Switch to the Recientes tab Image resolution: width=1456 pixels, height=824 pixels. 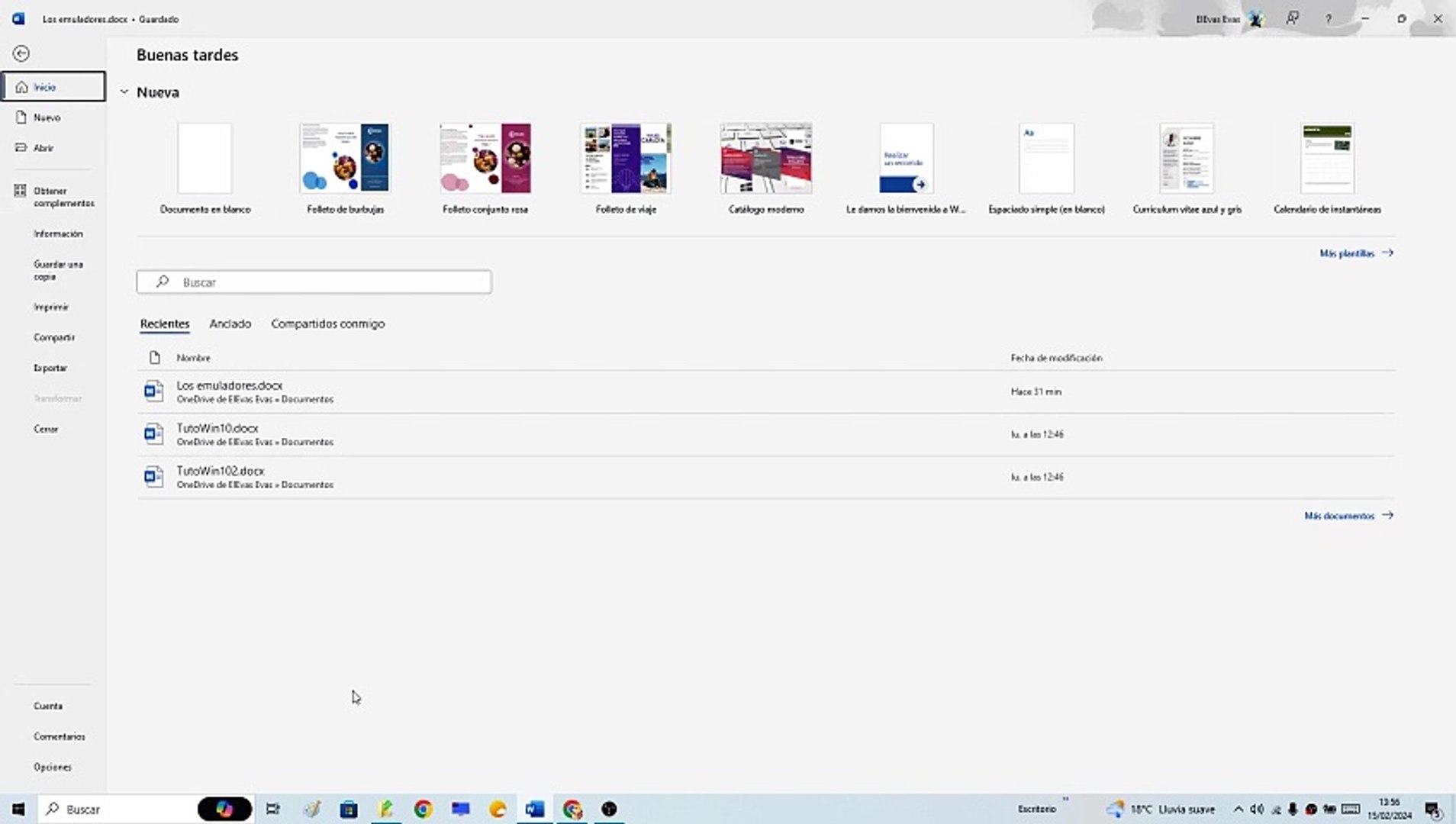(165, 324)
